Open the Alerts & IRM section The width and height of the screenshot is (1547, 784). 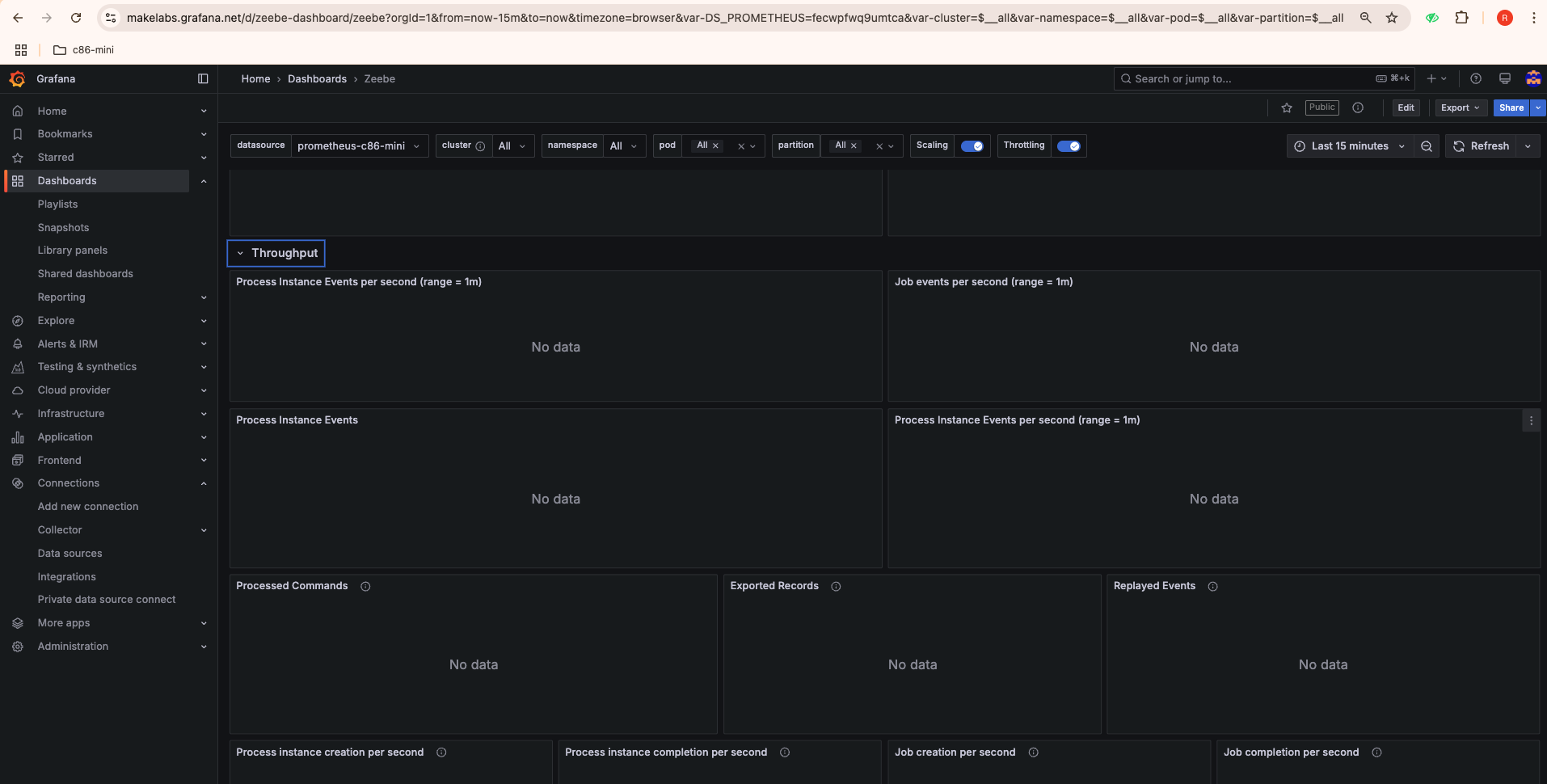67,344
